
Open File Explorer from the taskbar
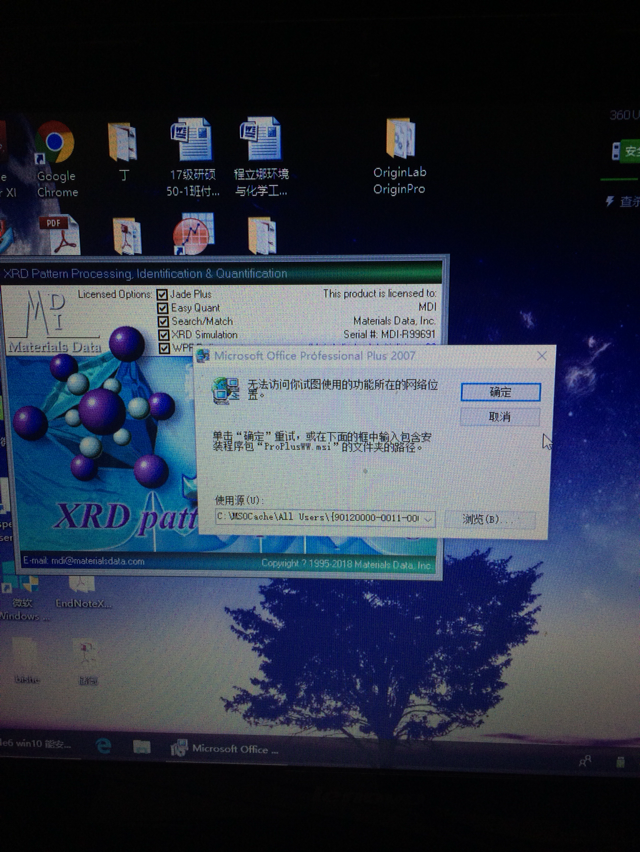pyautogui.click(x=142, y=747)
